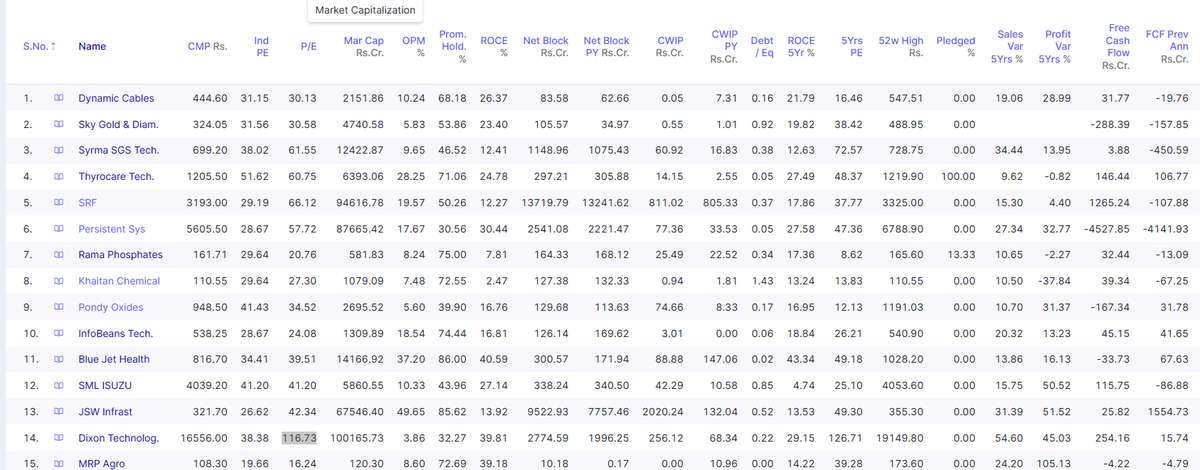Open the quick-view icon beside InfoBeans Tech.
This screenshot has height=470, width=1200.
(x=58, y=334)
